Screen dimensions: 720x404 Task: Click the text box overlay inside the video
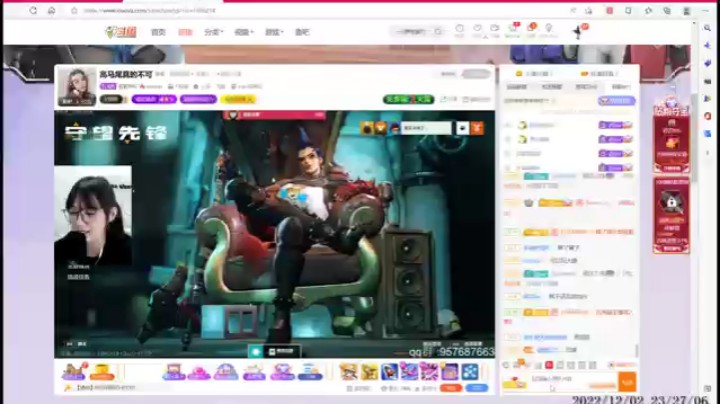pyautogui.click(x=426, y=128)
